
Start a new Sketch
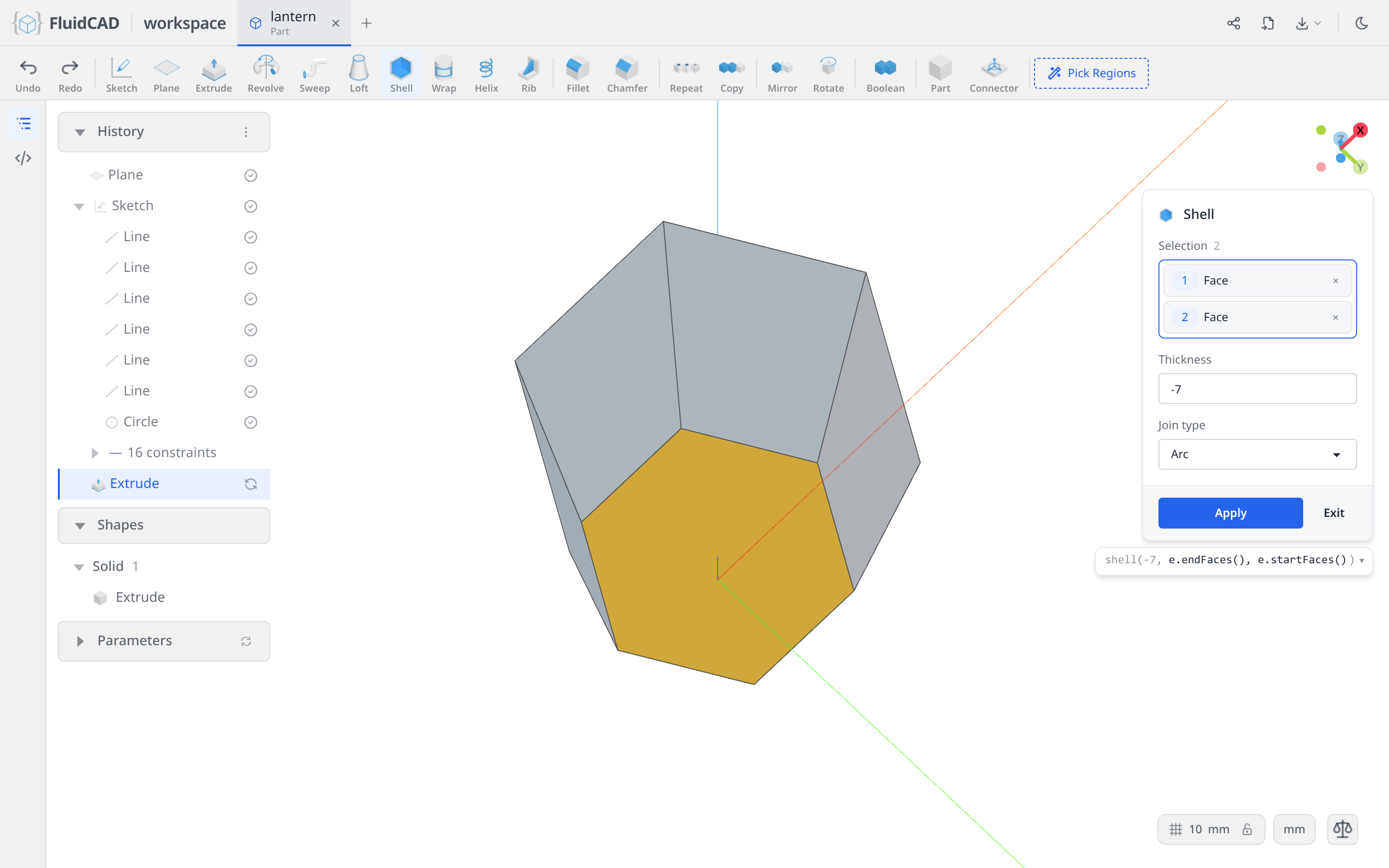122,75
